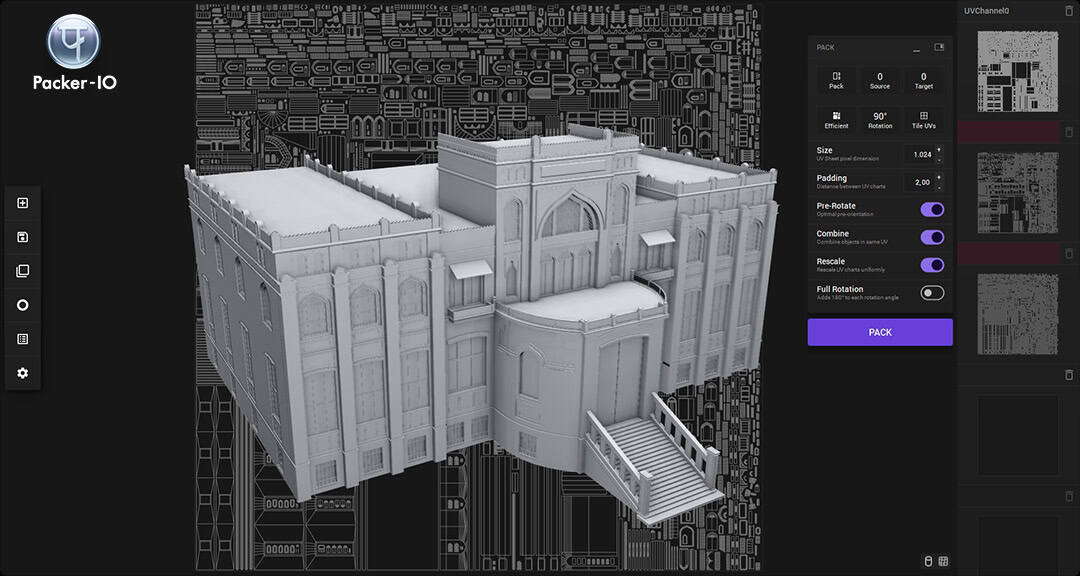
Task: Open the stacked layers icon in left sidebar
Action: [x=23, y=271]
